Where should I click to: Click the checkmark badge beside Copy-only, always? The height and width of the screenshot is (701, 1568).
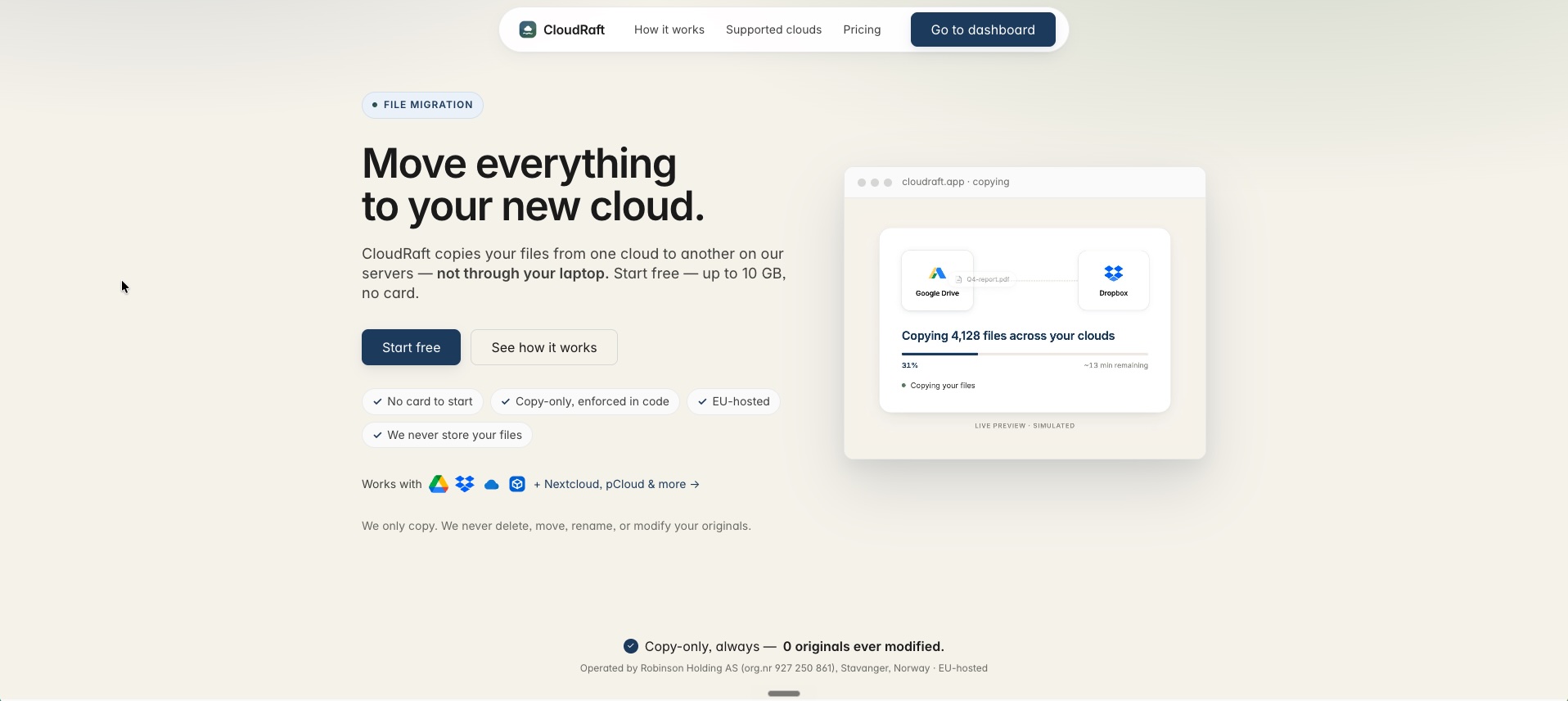pyautogui.click(x=631, y=646)
